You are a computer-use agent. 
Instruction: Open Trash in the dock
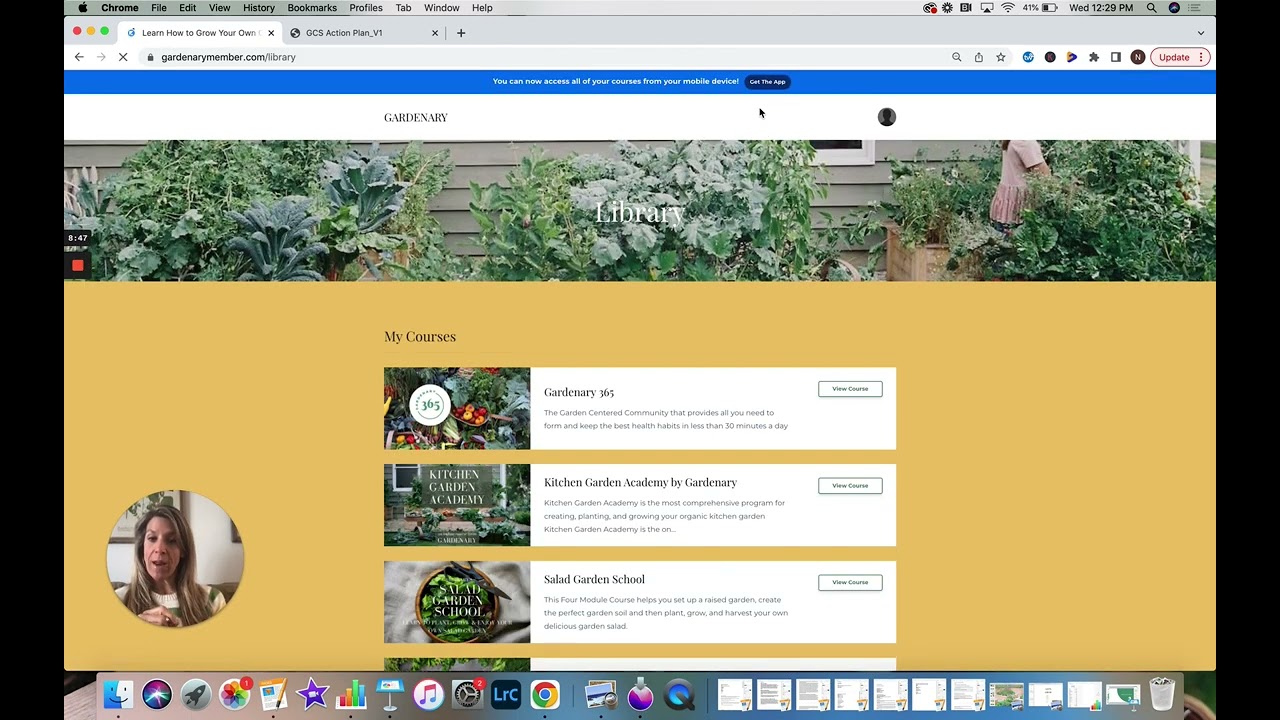(1161, 694)
